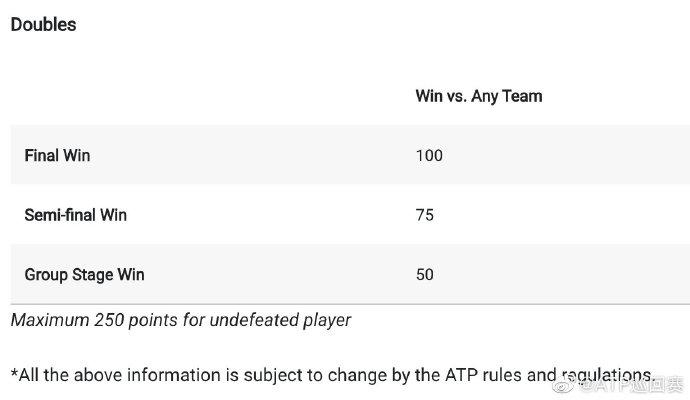The width and height of the screenshot is (690, 400).
Task: Select the Doubles heading
Action: [43, 24]
